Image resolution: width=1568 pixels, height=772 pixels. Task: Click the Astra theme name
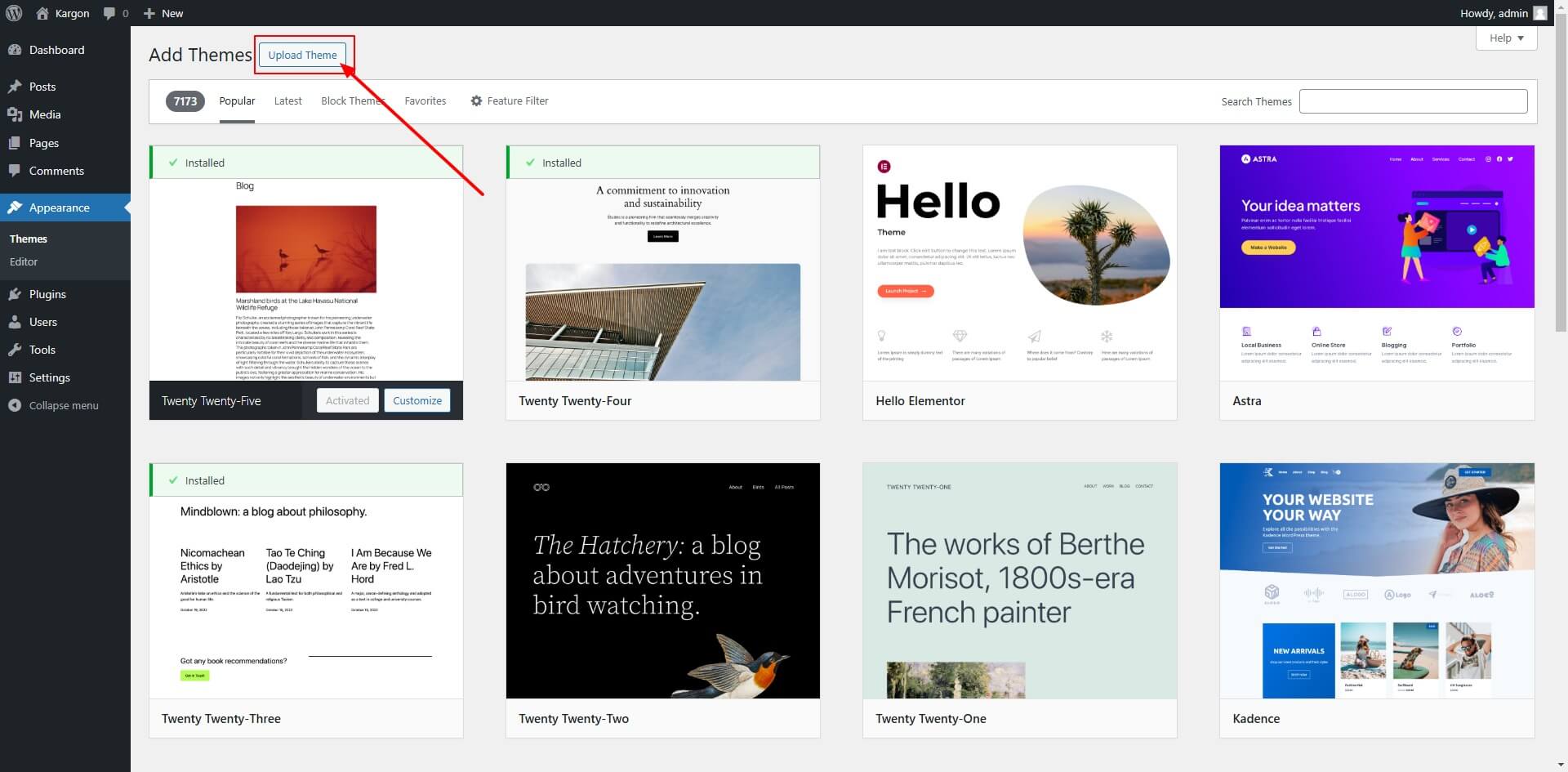coord(1247,400)
